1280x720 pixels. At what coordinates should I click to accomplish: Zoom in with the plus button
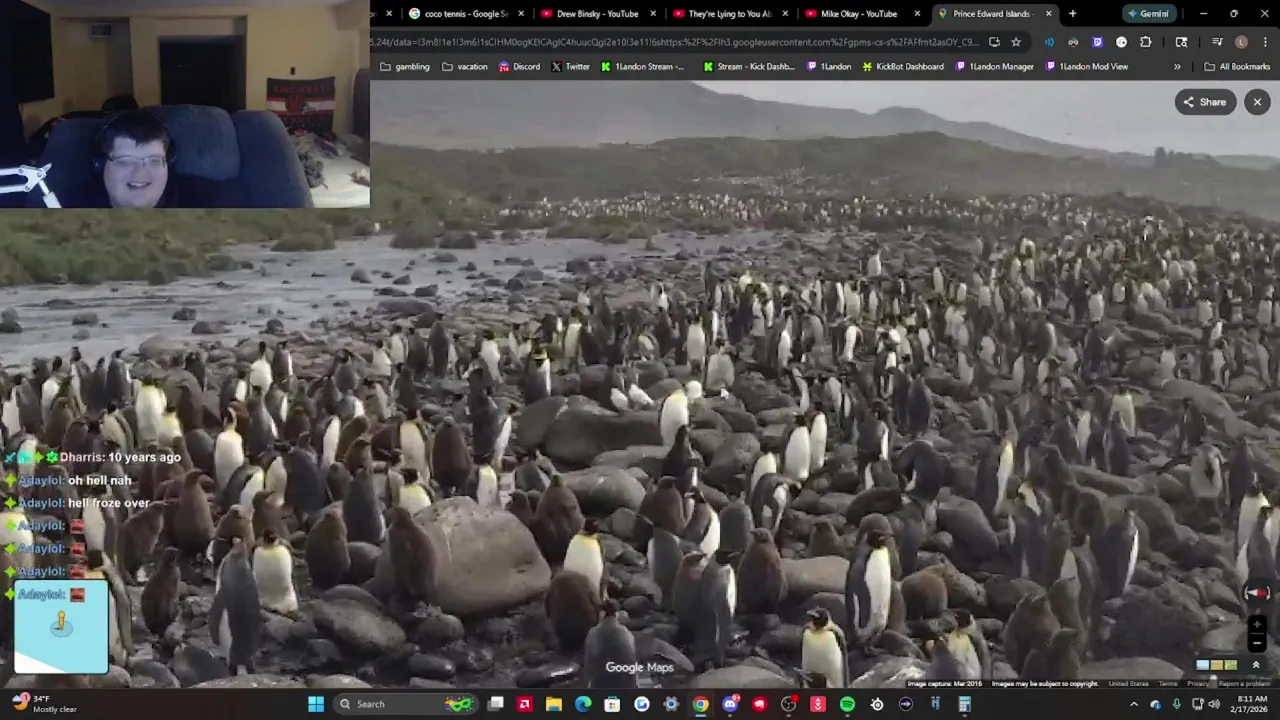(1257, 625)
